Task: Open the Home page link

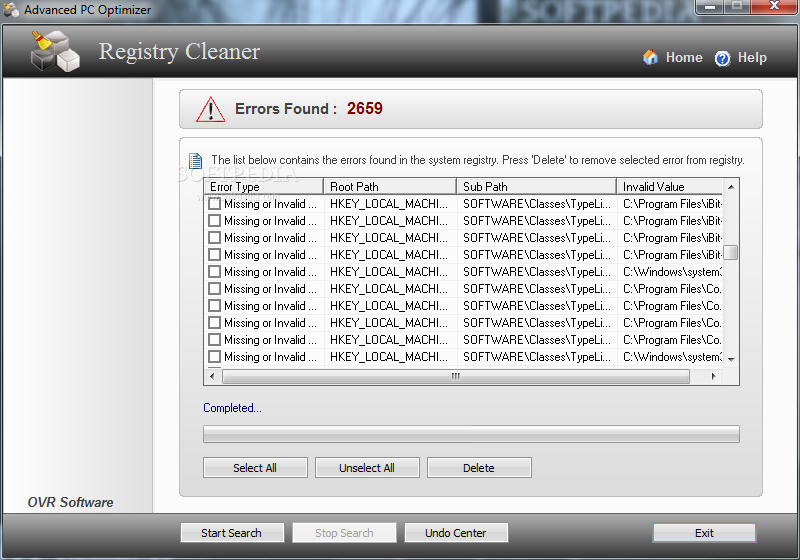Action: pyautogui.click(x=684, y=58)
